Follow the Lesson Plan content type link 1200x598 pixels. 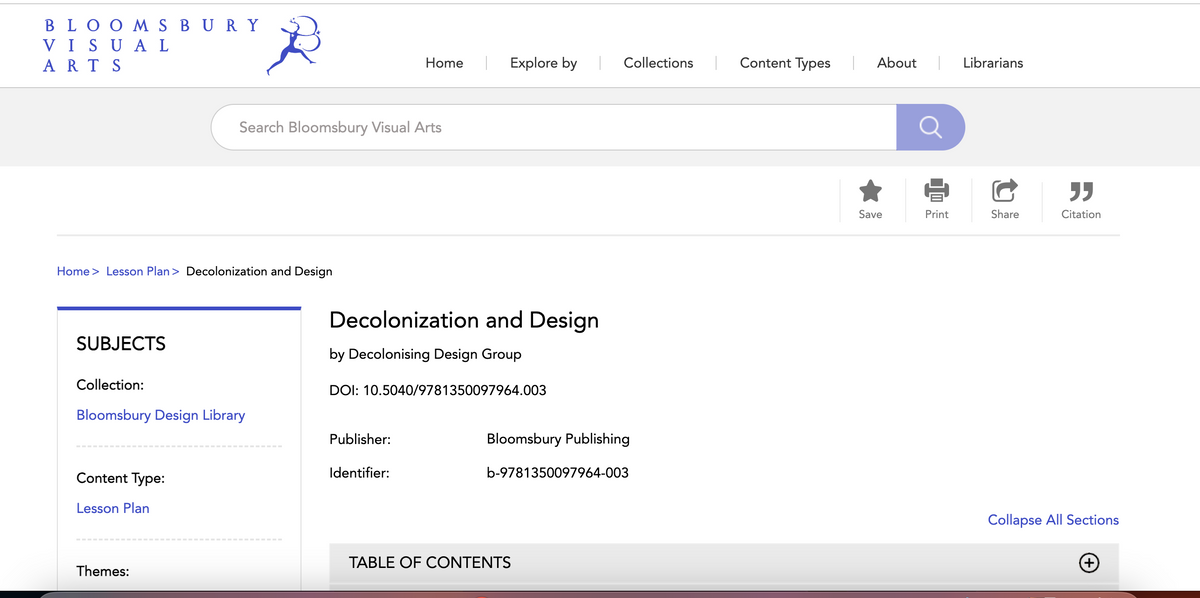tap(113, 508)
